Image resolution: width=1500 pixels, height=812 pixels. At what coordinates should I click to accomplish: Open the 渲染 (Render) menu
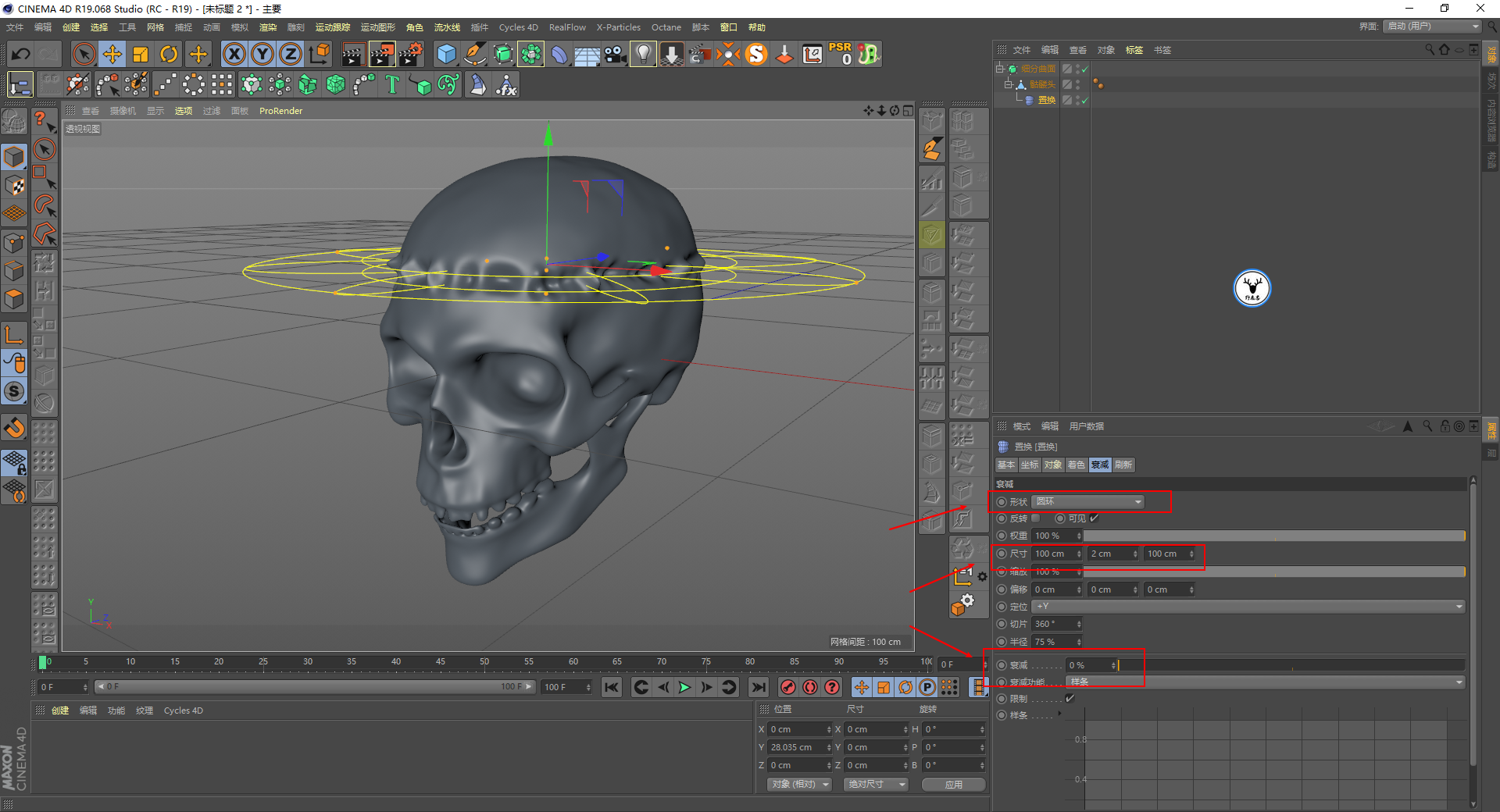pos(268,27)
